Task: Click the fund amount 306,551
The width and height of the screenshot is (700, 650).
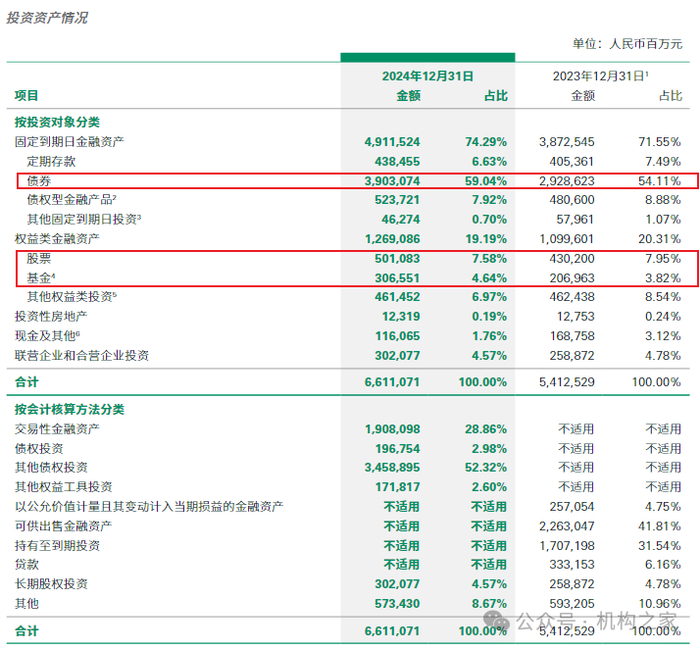Action: (x=397, y=278)
